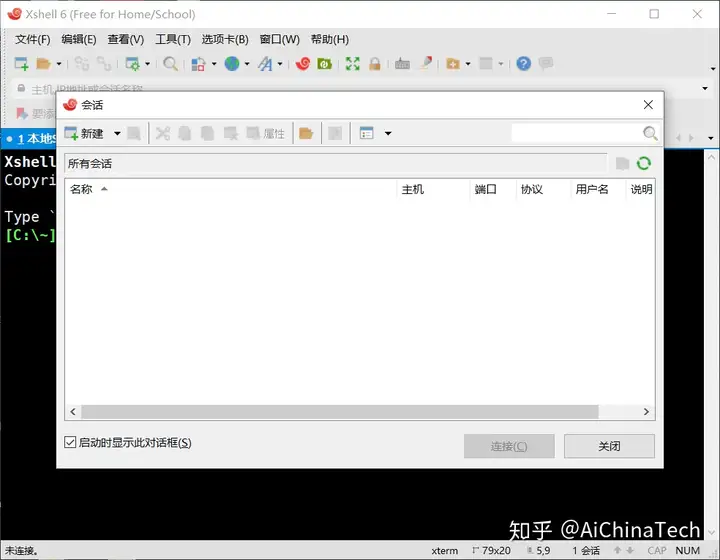Click the list view icon in sessions dialog

click(x=366, y=134)
